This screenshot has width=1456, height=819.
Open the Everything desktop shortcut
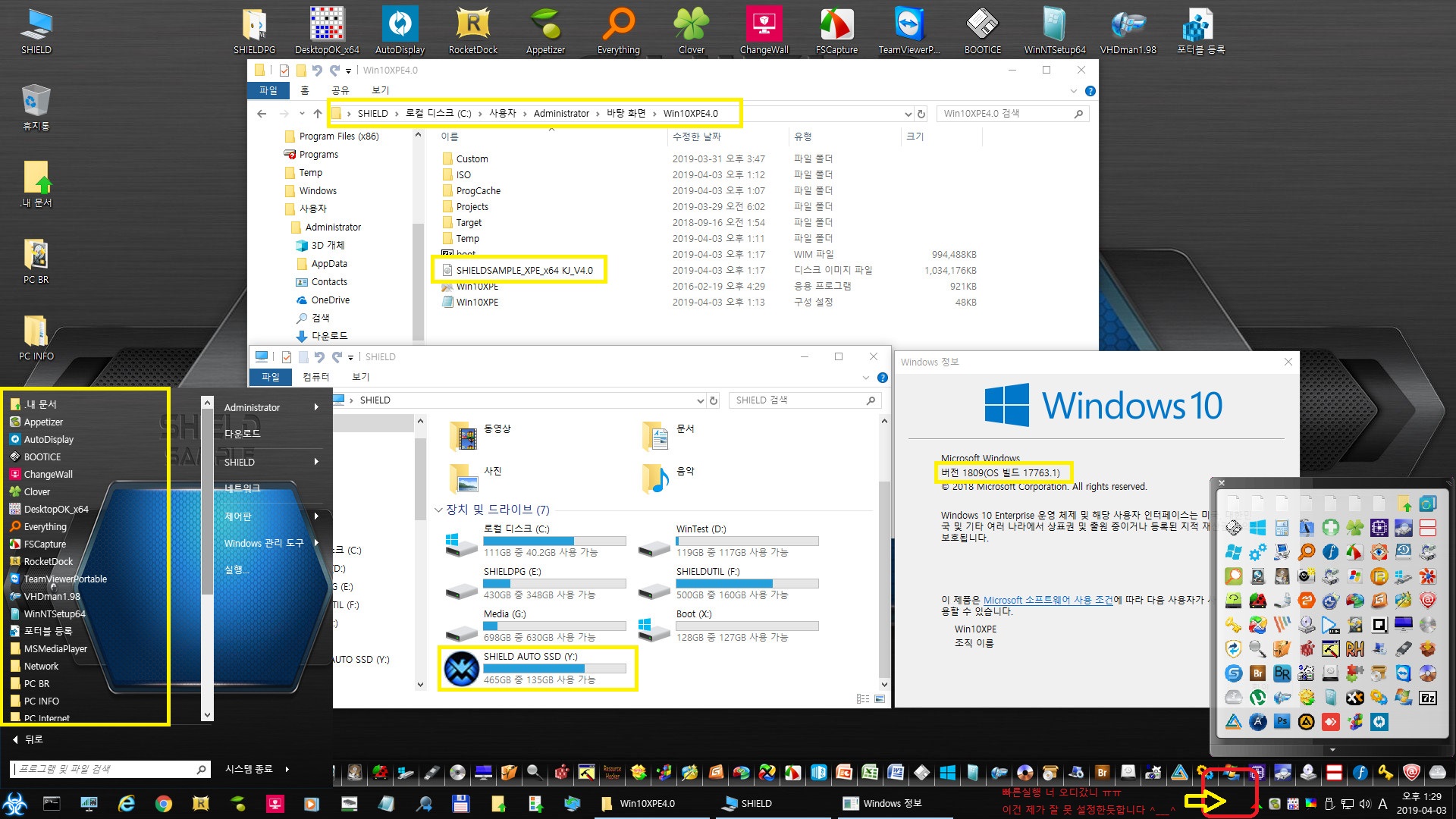tap(619, 30)
